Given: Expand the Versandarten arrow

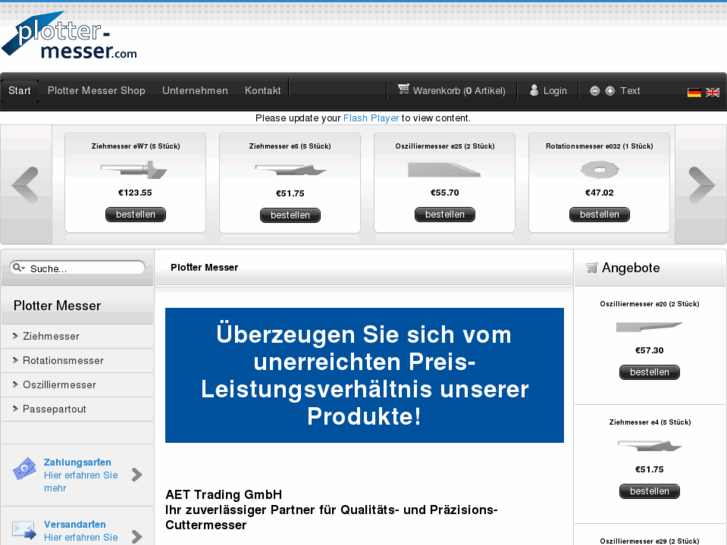Looking at the screenshot, I should click(x=137, y=537).
